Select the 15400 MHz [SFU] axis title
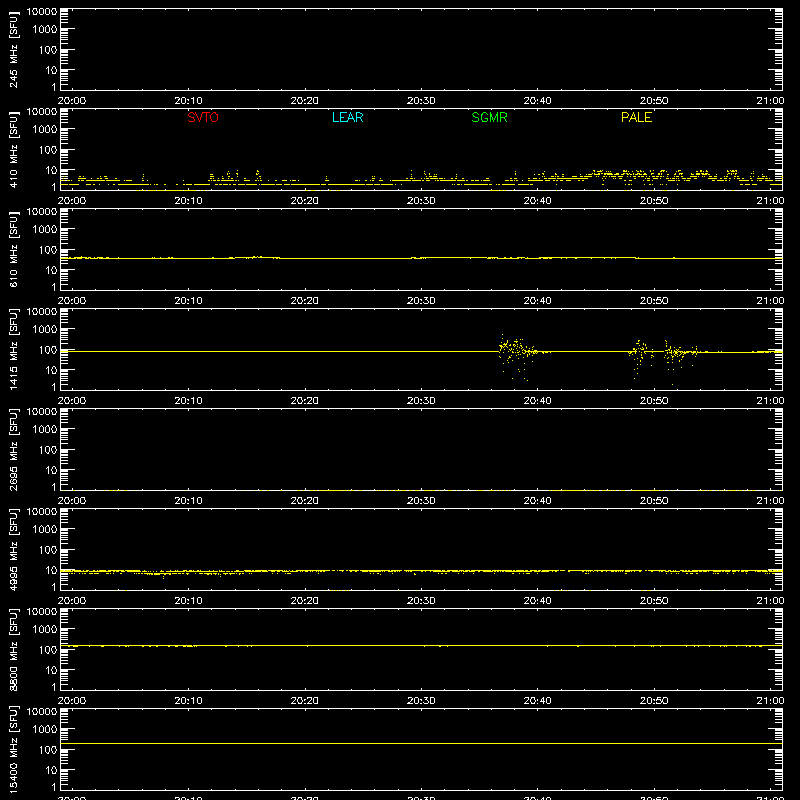The height and width of the screenshot is (800, 800). coord(13,749)
